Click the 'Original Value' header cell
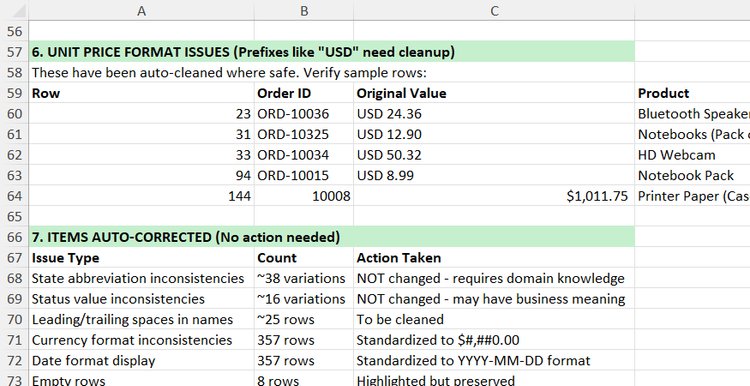The width and height of the screenshot is (750, 386). pyautogui.click(x=495, y=93)
